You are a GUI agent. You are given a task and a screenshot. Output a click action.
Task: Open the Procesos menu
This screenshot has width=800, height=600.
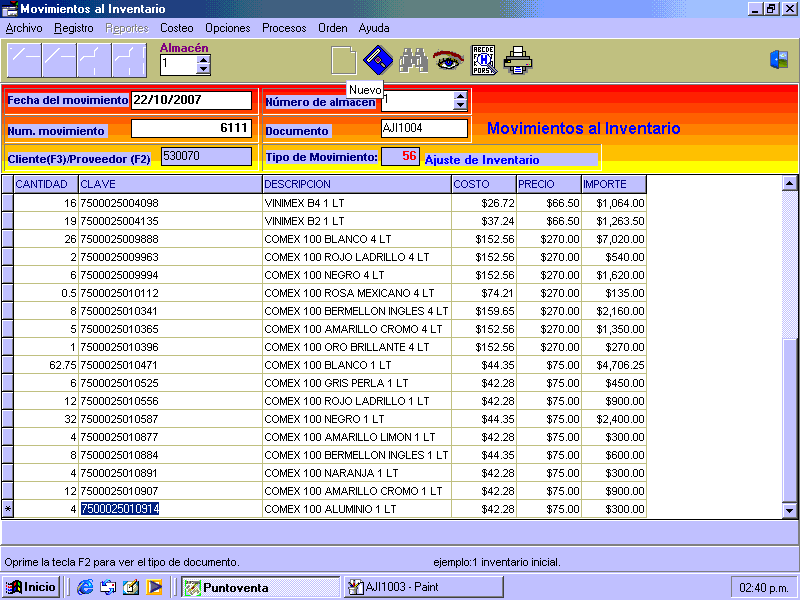click(x=284, y=28)
